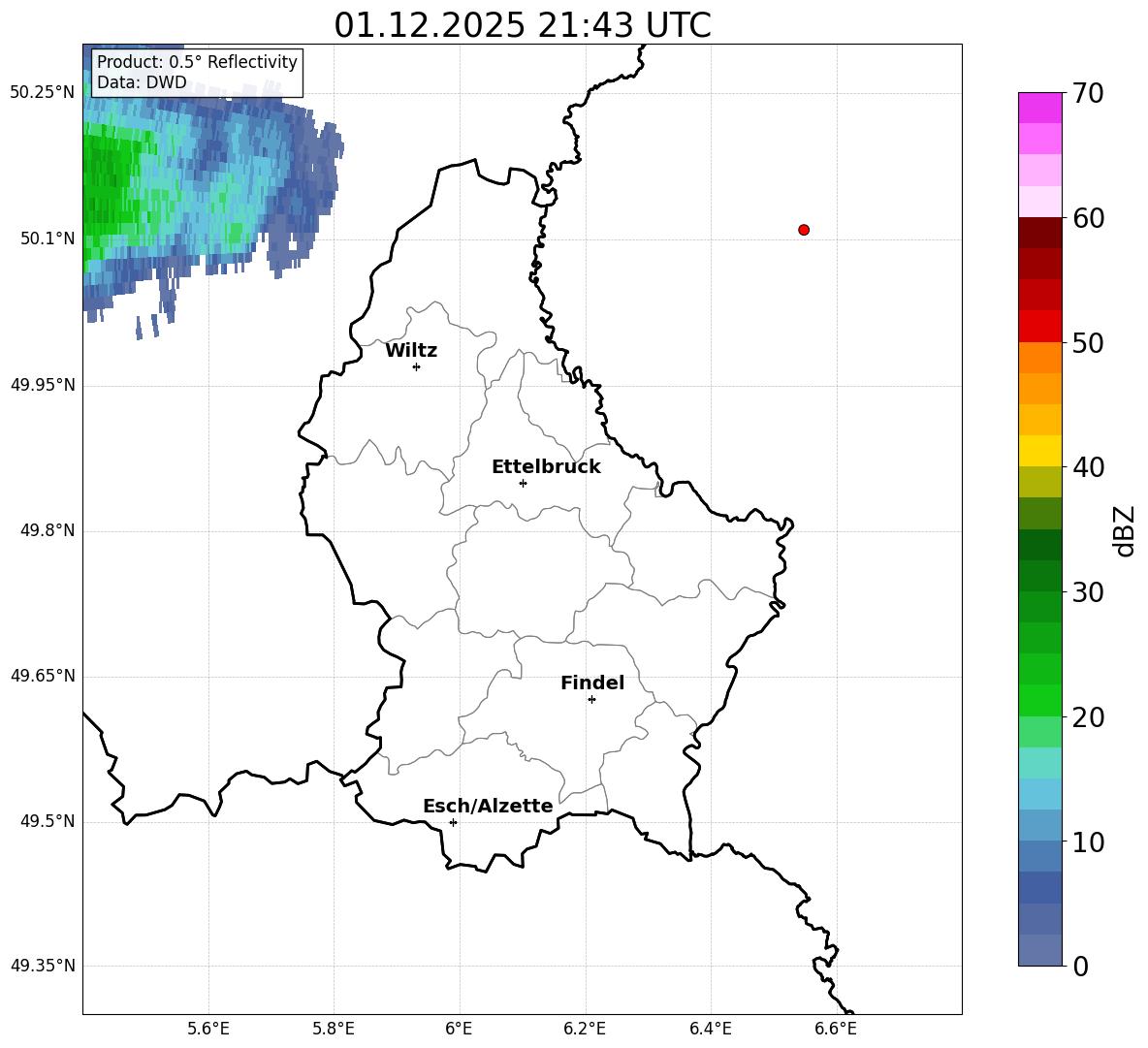The height and width of the screenshot is (1048, 1148).
Task: Click the 50.1°N latitude label
Action: point(48,238)
